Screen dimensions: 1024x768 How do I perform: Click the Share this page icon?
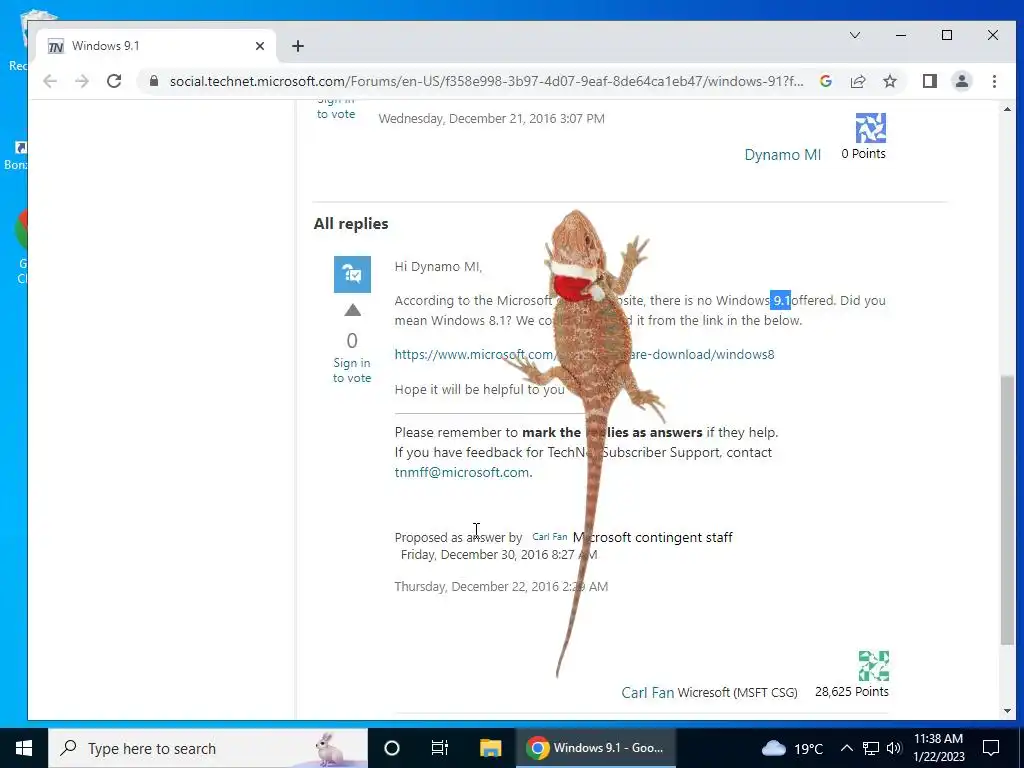pyautogui.click(x=857, y=81)
